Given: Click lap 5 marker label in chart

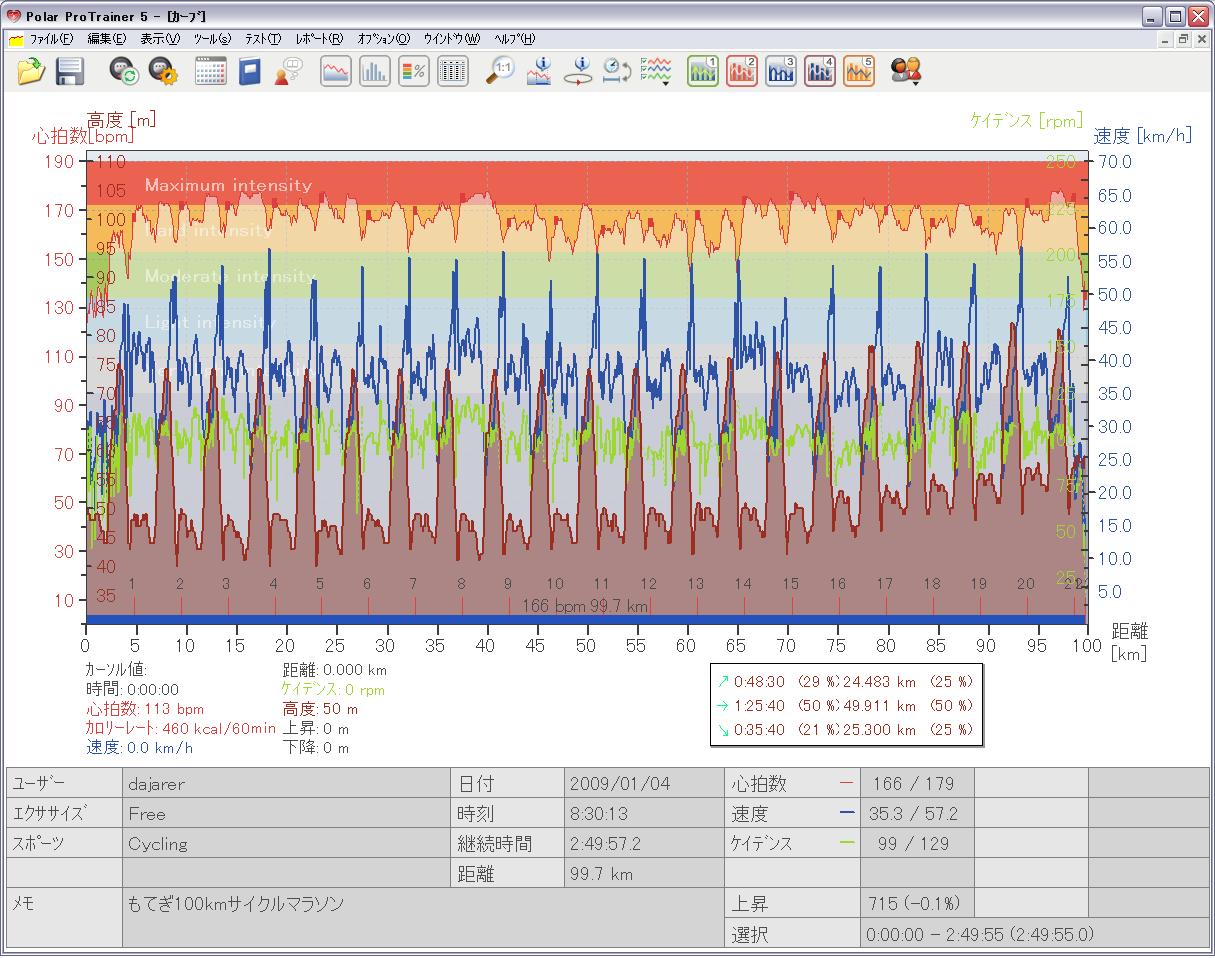Looking at the screenshot, I should click(320, 584).
